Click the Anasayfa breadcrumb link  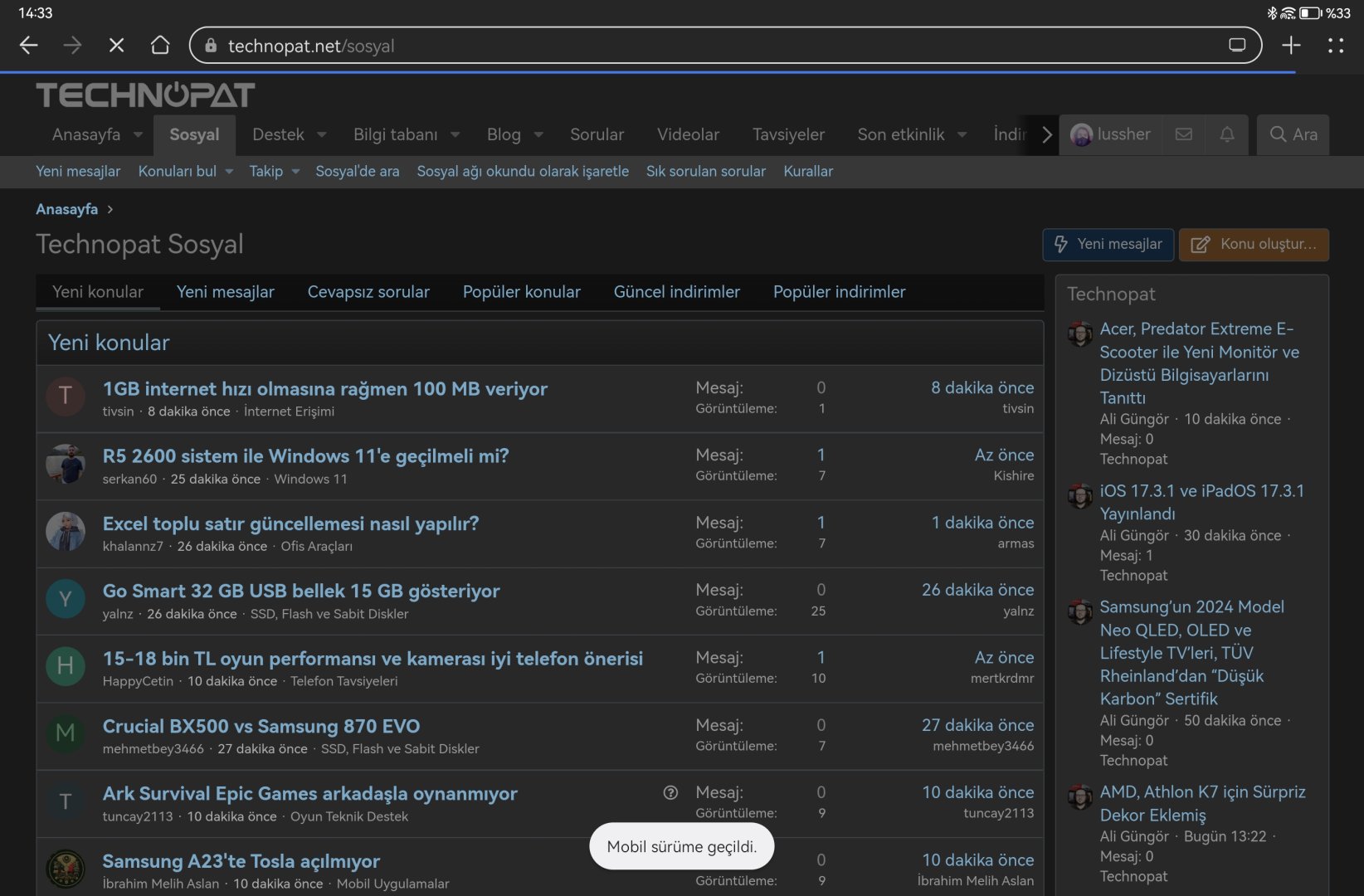(67, 209)
